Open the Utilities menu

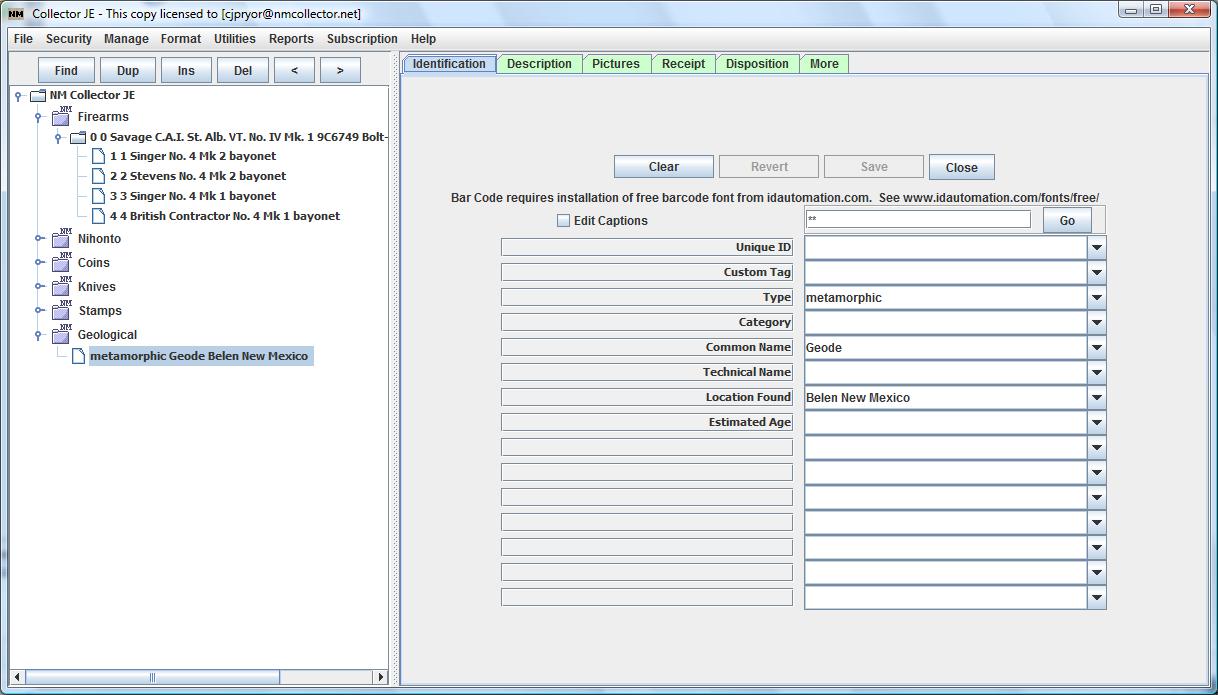234,39
